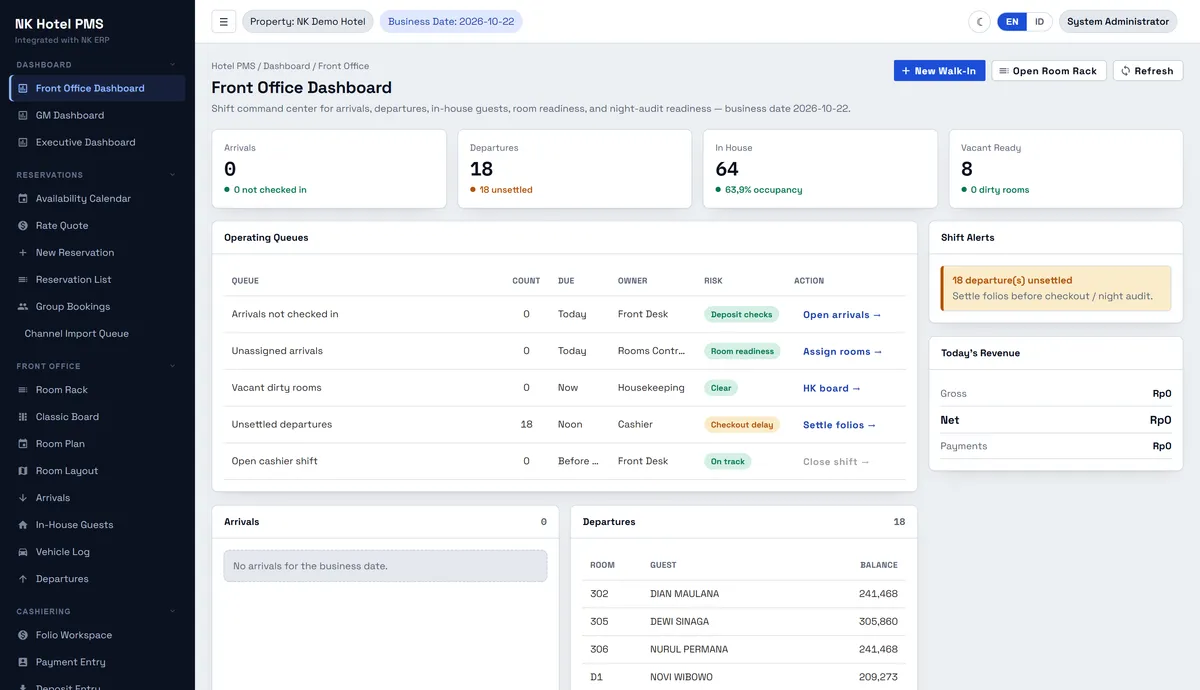Screen dimensions: 1200x690
Task: Open the In-House Guests menu item
Action: tap(97, 524)
